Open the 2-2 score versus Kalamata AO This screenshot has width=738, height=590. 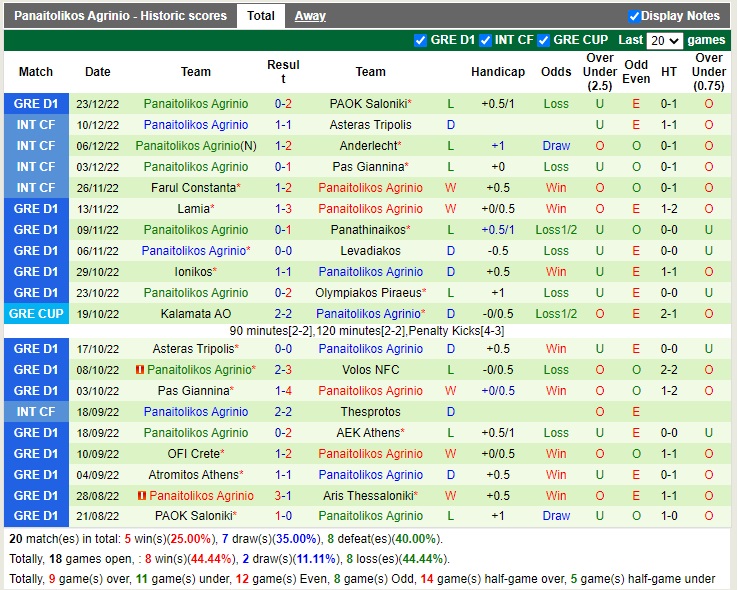(283, 314)
